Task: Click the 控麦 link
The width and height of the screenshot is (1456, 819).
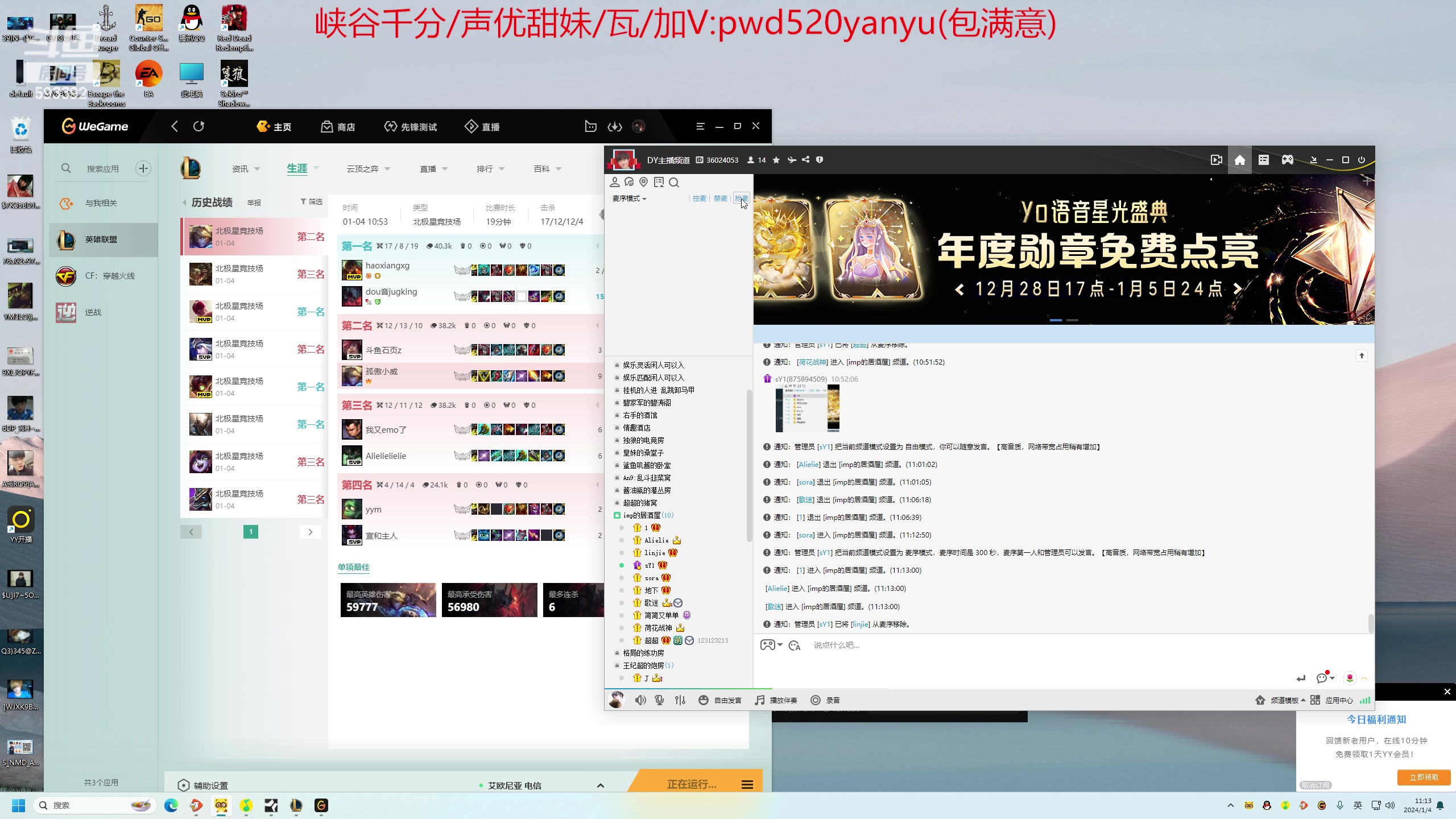Action: tap(699, 198)
